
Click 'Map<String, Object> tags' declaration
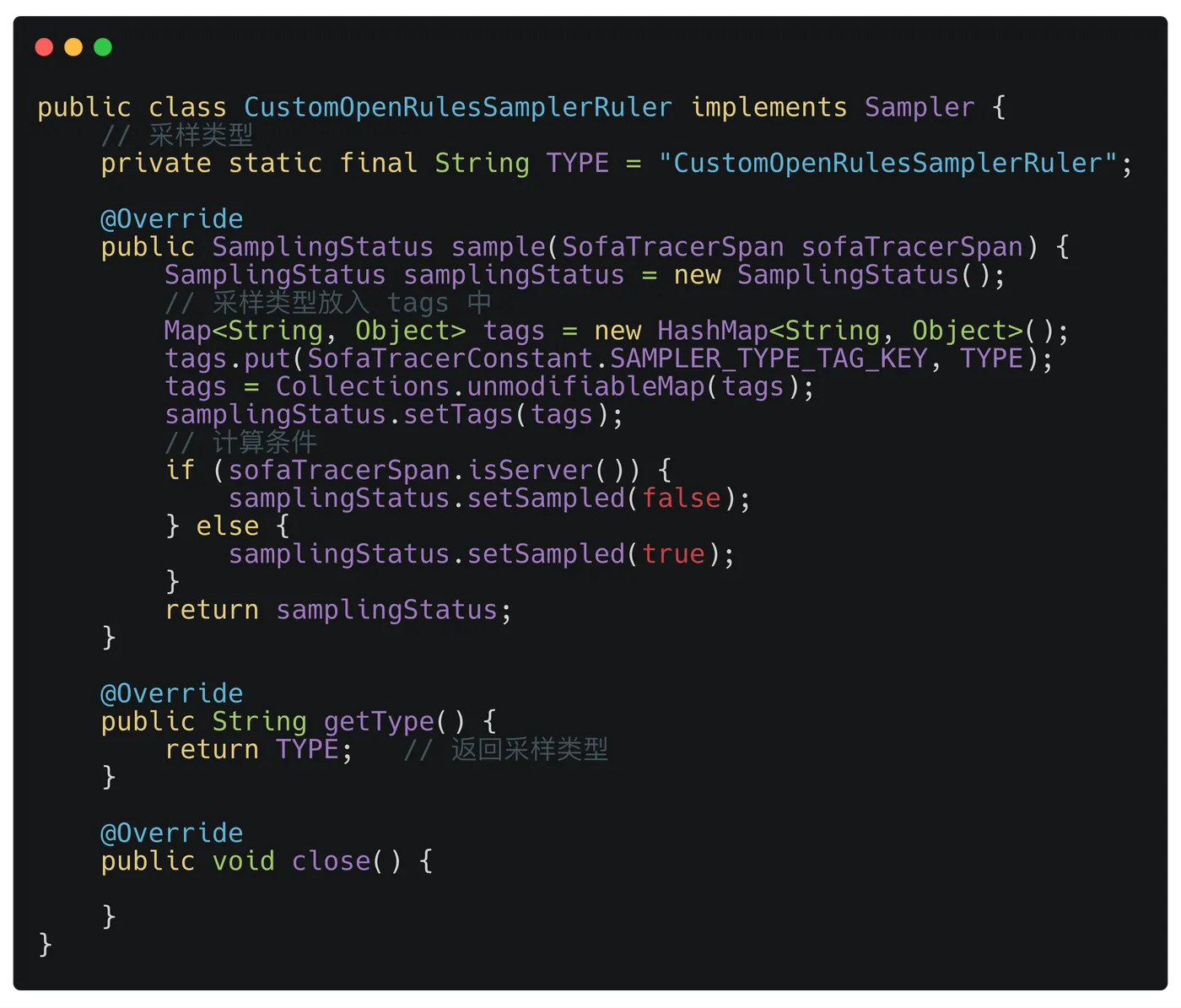coord(354,331)
